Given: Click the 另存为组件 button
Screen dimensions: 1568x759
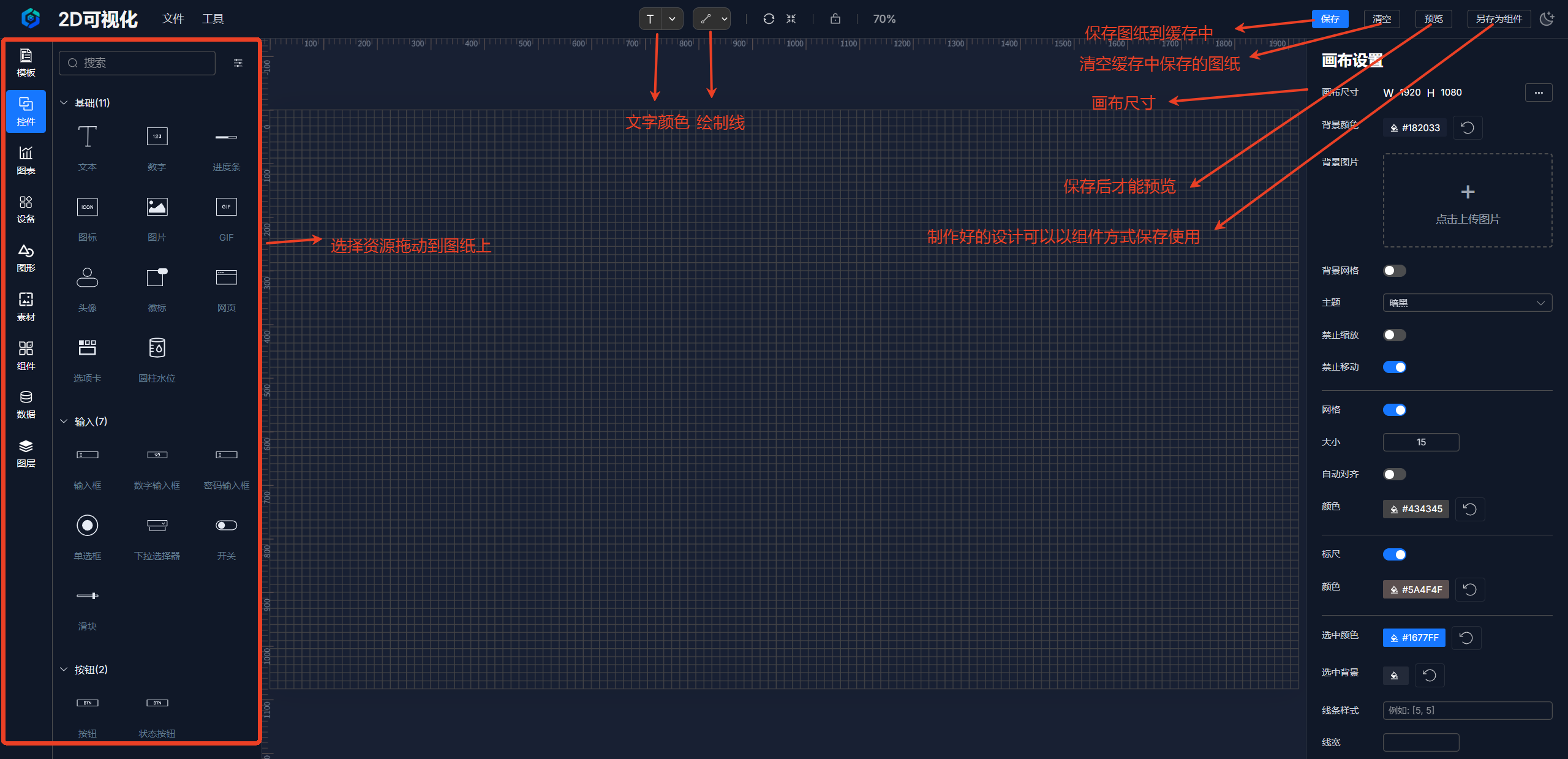Looking at the screenshot, I should click(1498, 19).
